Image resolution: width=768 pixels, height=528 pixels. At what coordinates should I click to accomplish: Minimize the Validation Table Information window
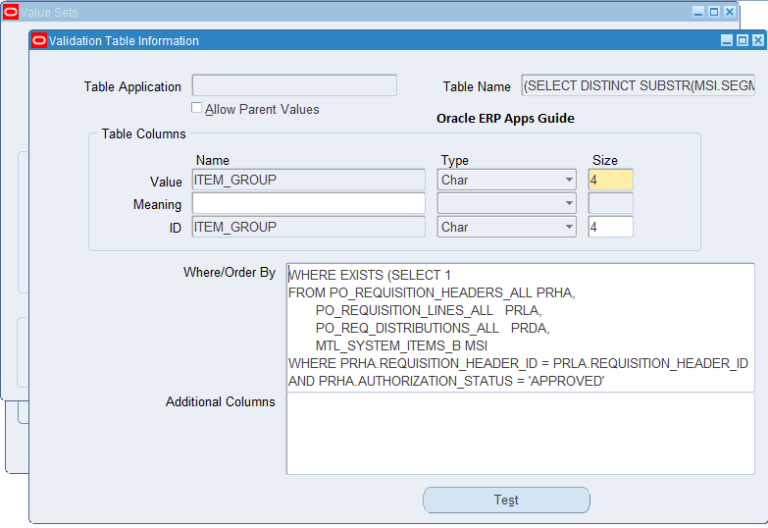pyautogui.click(x=727, y=41)
